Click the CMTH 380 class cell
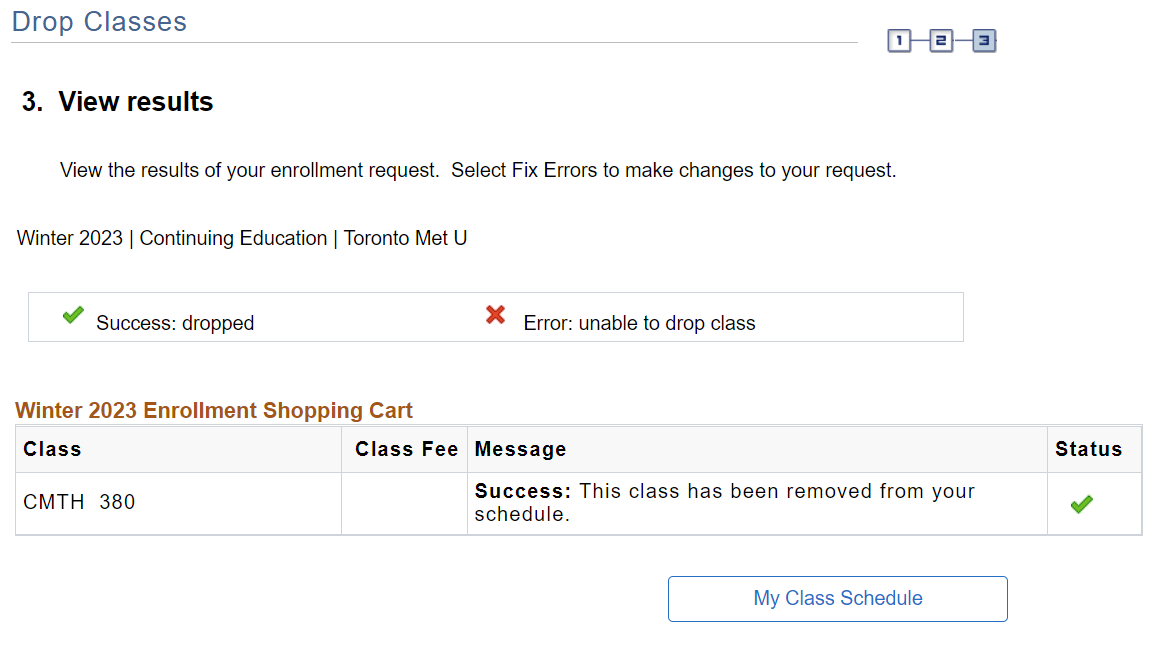1171x647 pixels. click(79, 503)
